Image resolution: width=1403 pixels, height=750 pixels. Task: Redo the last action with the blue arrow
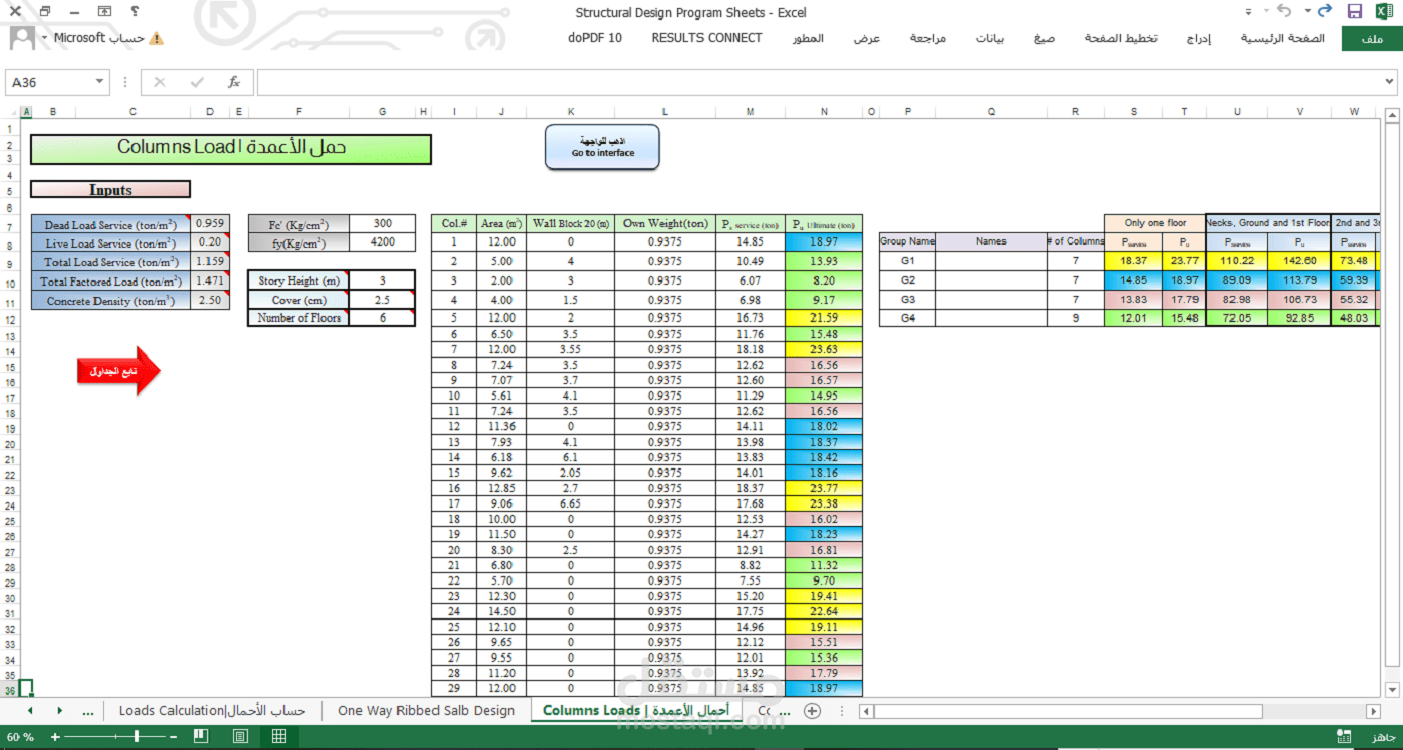pos(1325,11)
